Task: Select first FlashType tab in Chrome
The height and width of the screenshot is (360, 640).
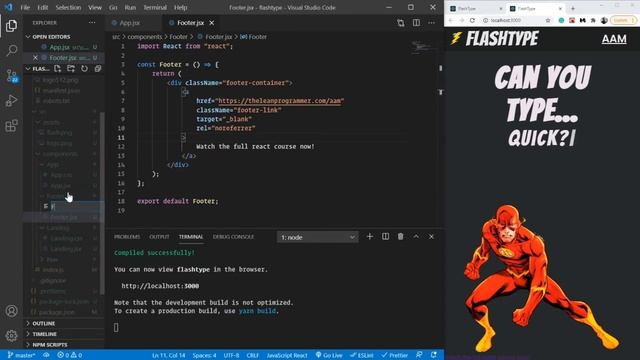Action: click(x=476, y=8)
